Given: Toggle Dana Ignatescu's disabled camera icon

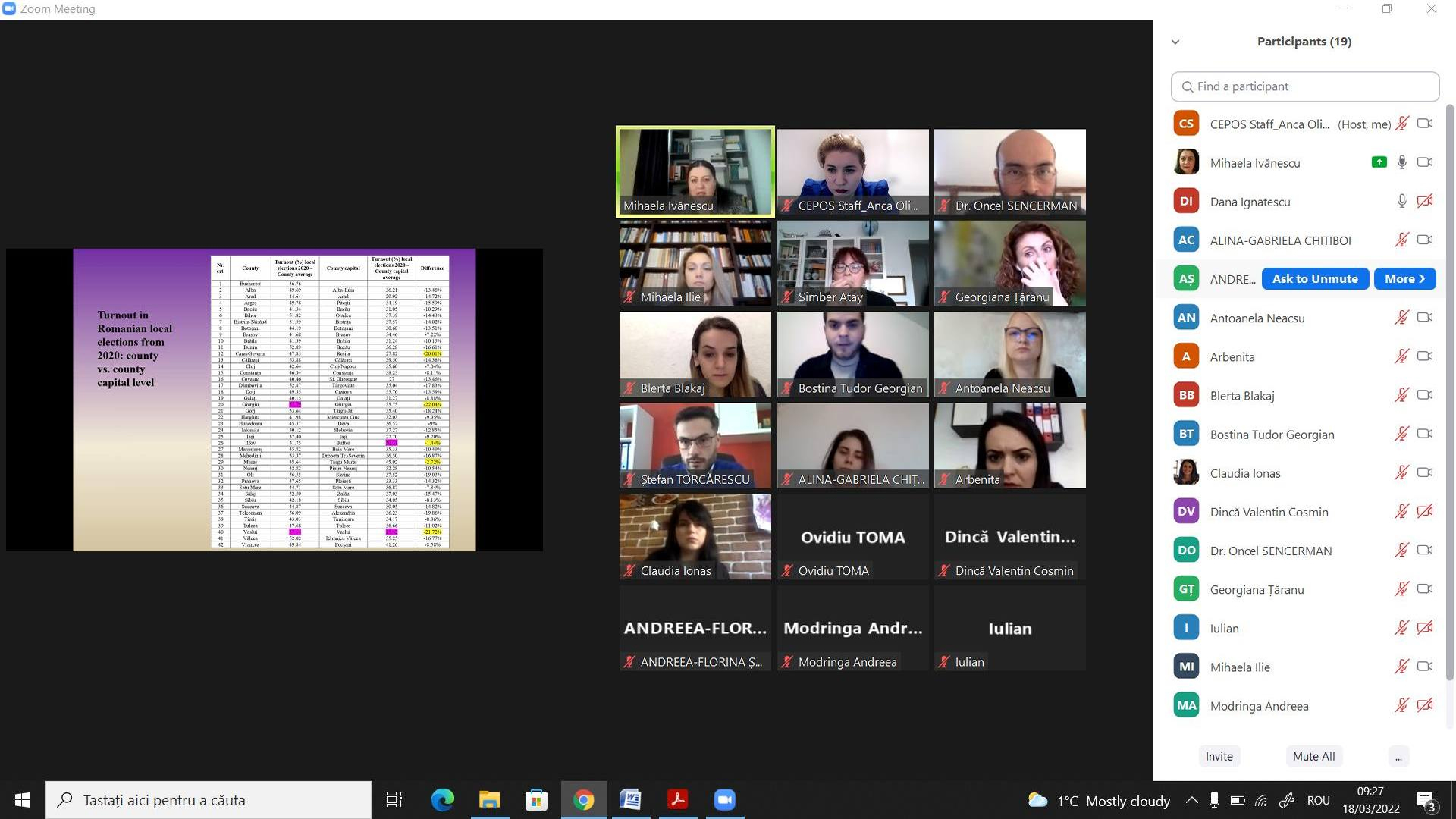Looking at the screenshot, I should (x=1425, y=201).
